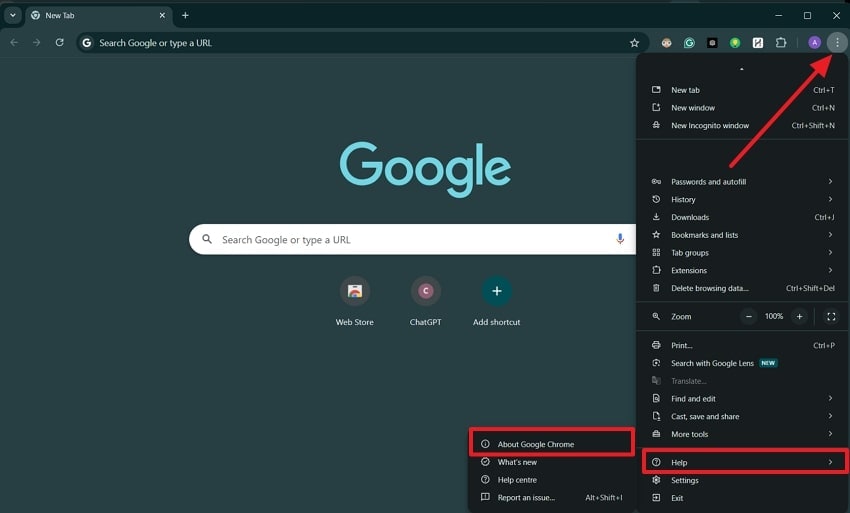Expand Bookmarks and lists submenu

tap(743, 235)
